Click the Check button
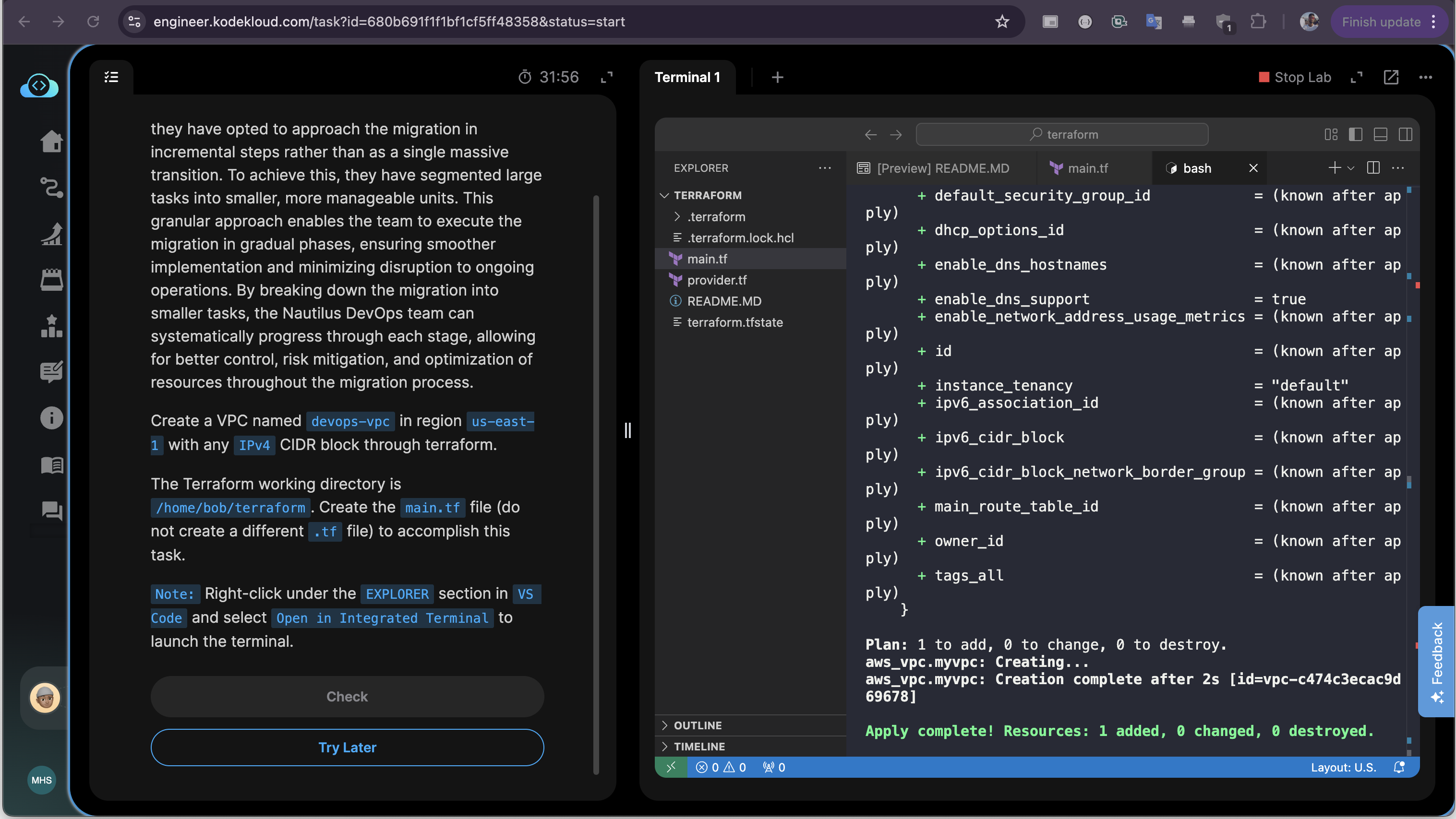 coord(347,697)
